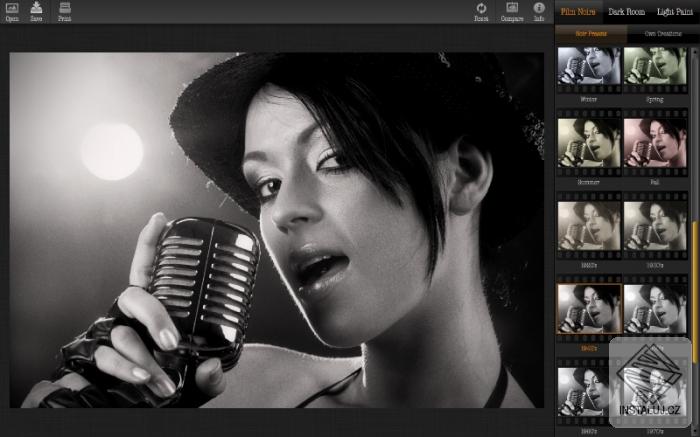Screen dimensions: 700x437
Task: Apply the Spring preset thumbnail
Action: coord(655,66)
